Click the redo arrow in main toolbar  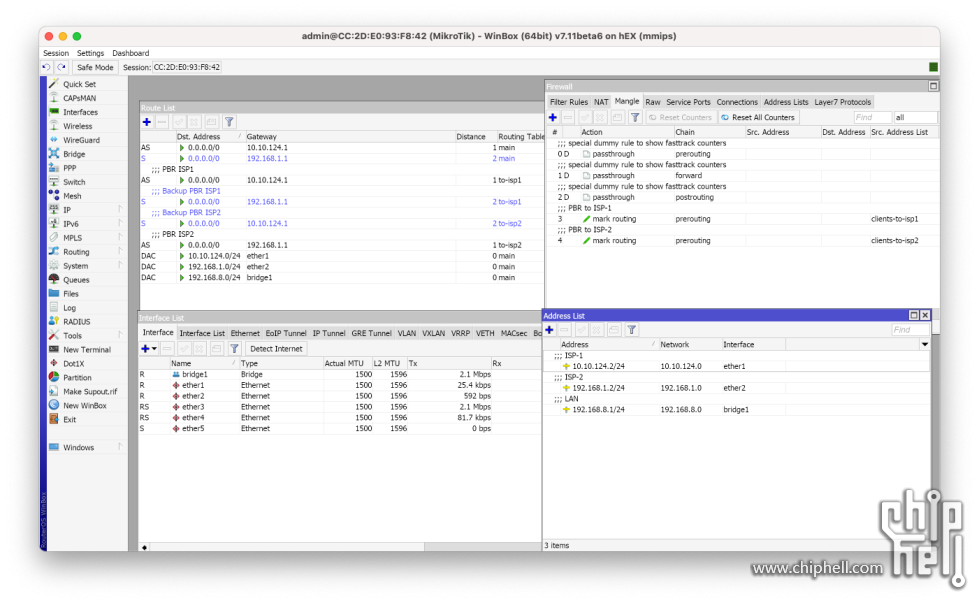click(61, 67)
